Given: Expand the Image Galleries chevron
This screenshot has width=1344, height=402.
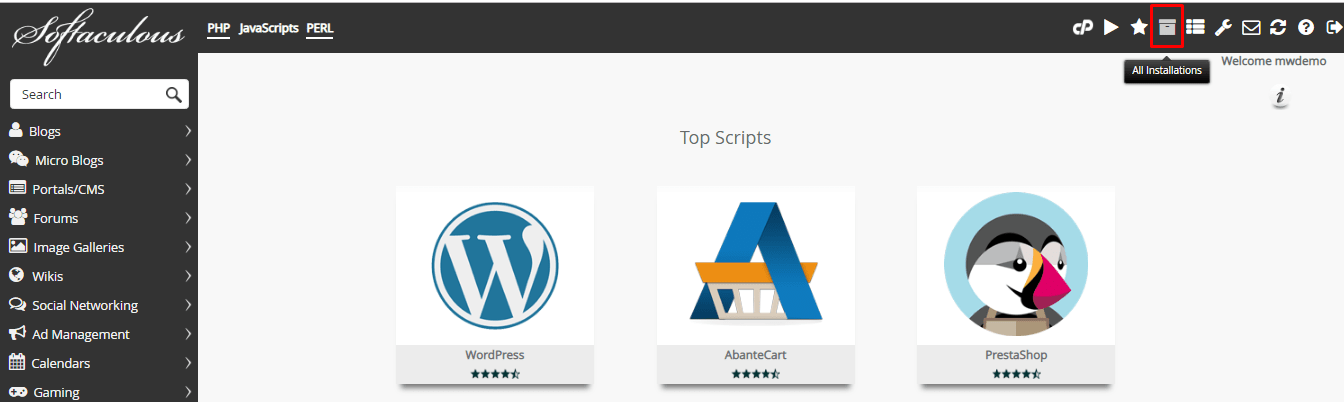Looking at the screenshot, I should [x=188, y=247].
